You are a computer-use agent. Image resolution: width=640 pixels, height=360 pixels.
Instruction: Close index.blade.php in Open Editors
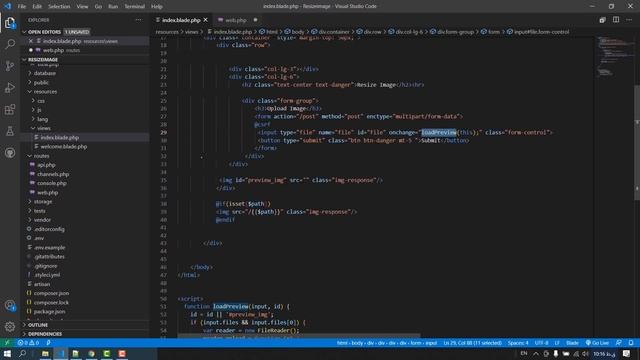click(31, 41)
